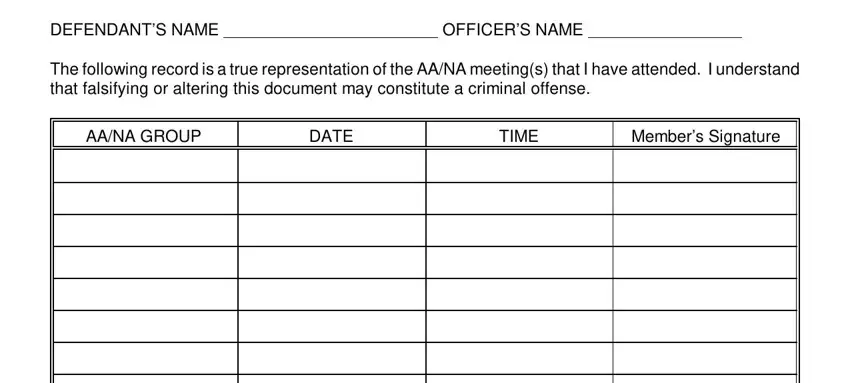
Task: Click fifth row DATE cell
Action: [332, 294]
